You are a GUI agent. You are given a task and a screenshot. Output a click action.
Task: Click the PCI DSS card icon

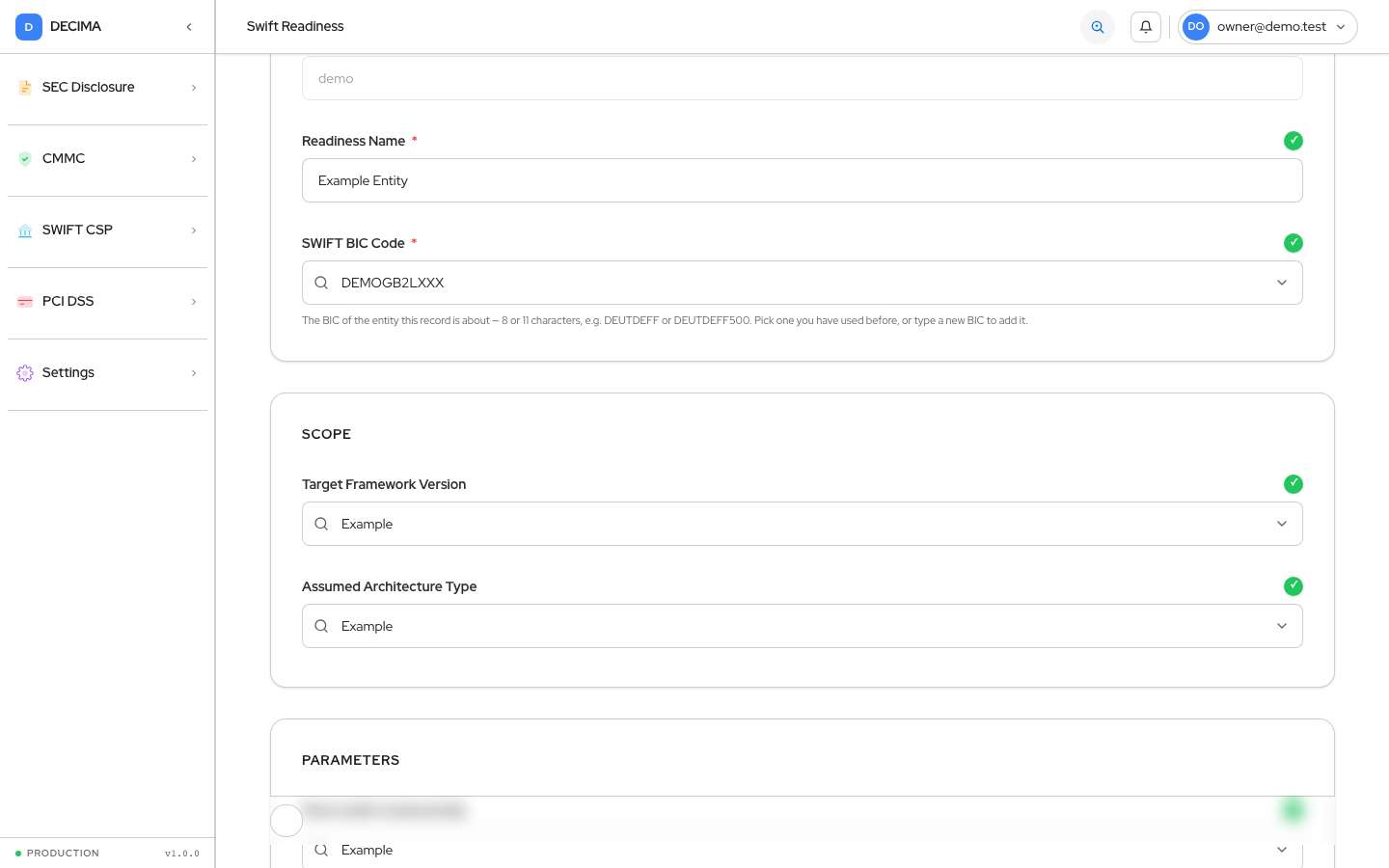(x=25, y=302)
